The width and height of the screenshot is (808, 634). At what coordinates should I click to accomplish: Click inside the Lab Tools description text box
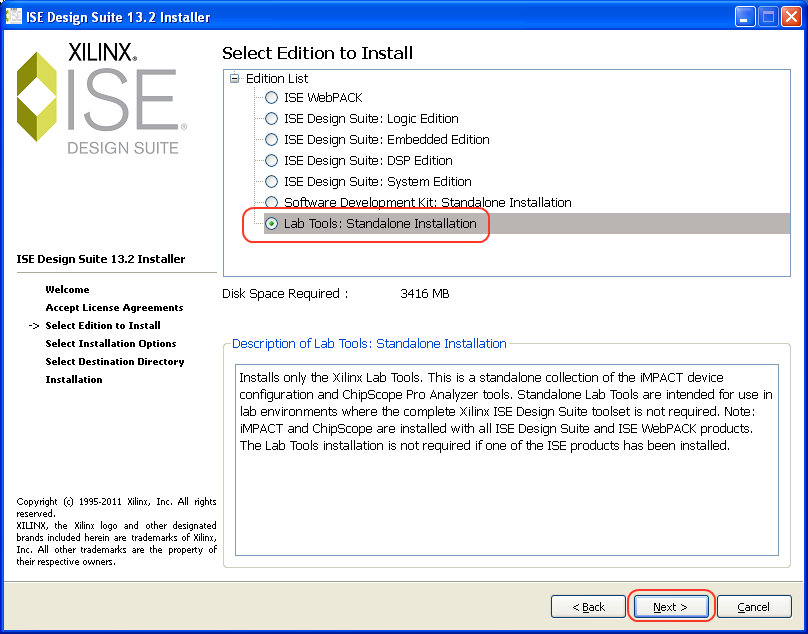pos(507,460)
